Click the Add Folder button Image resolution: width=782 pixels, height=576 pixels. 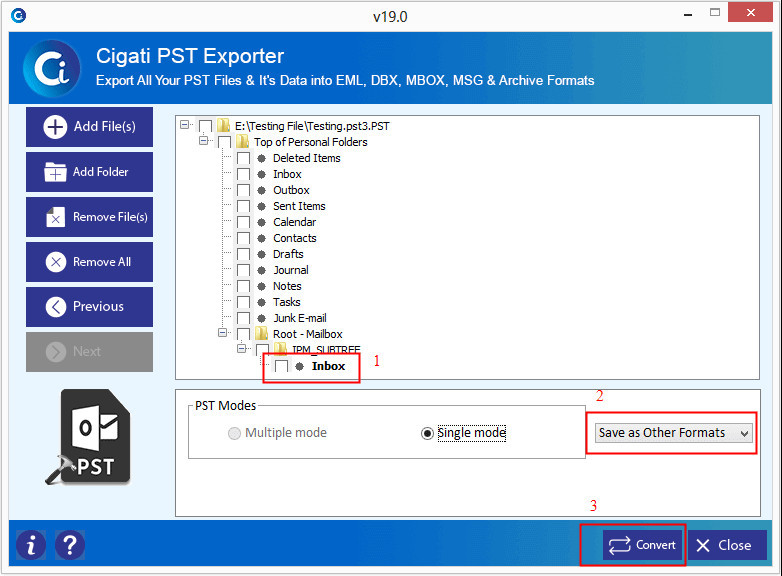click(89, 172)
